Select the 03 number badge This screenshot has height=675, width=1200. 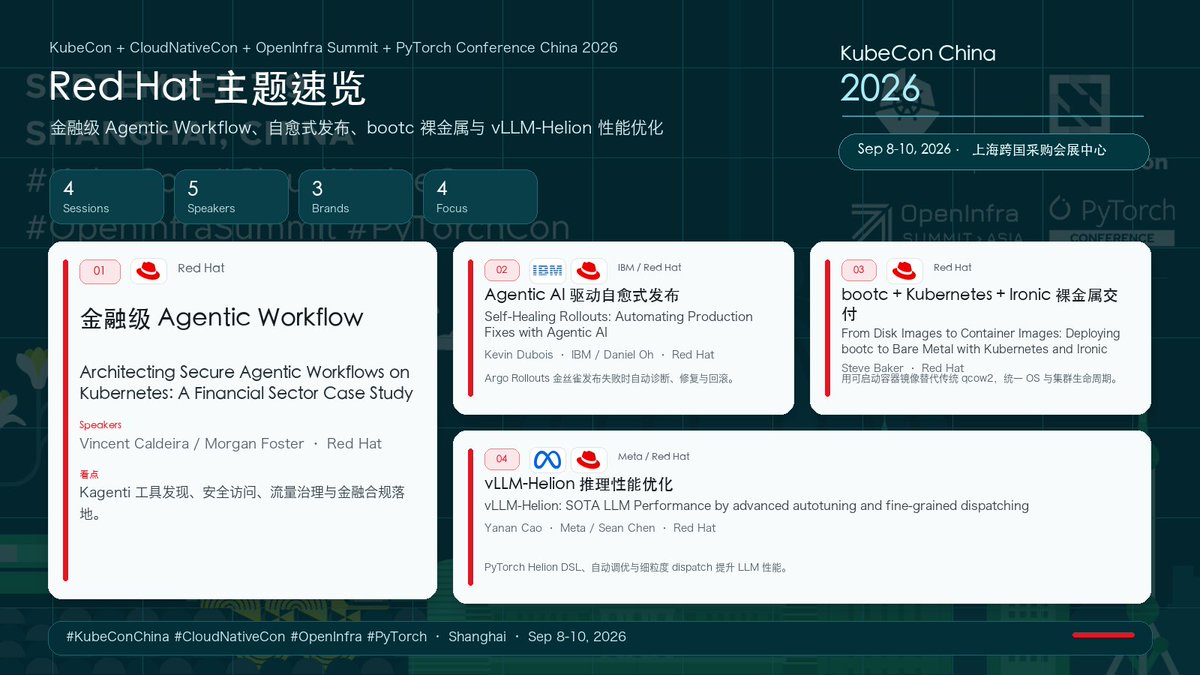coord(859,270)
